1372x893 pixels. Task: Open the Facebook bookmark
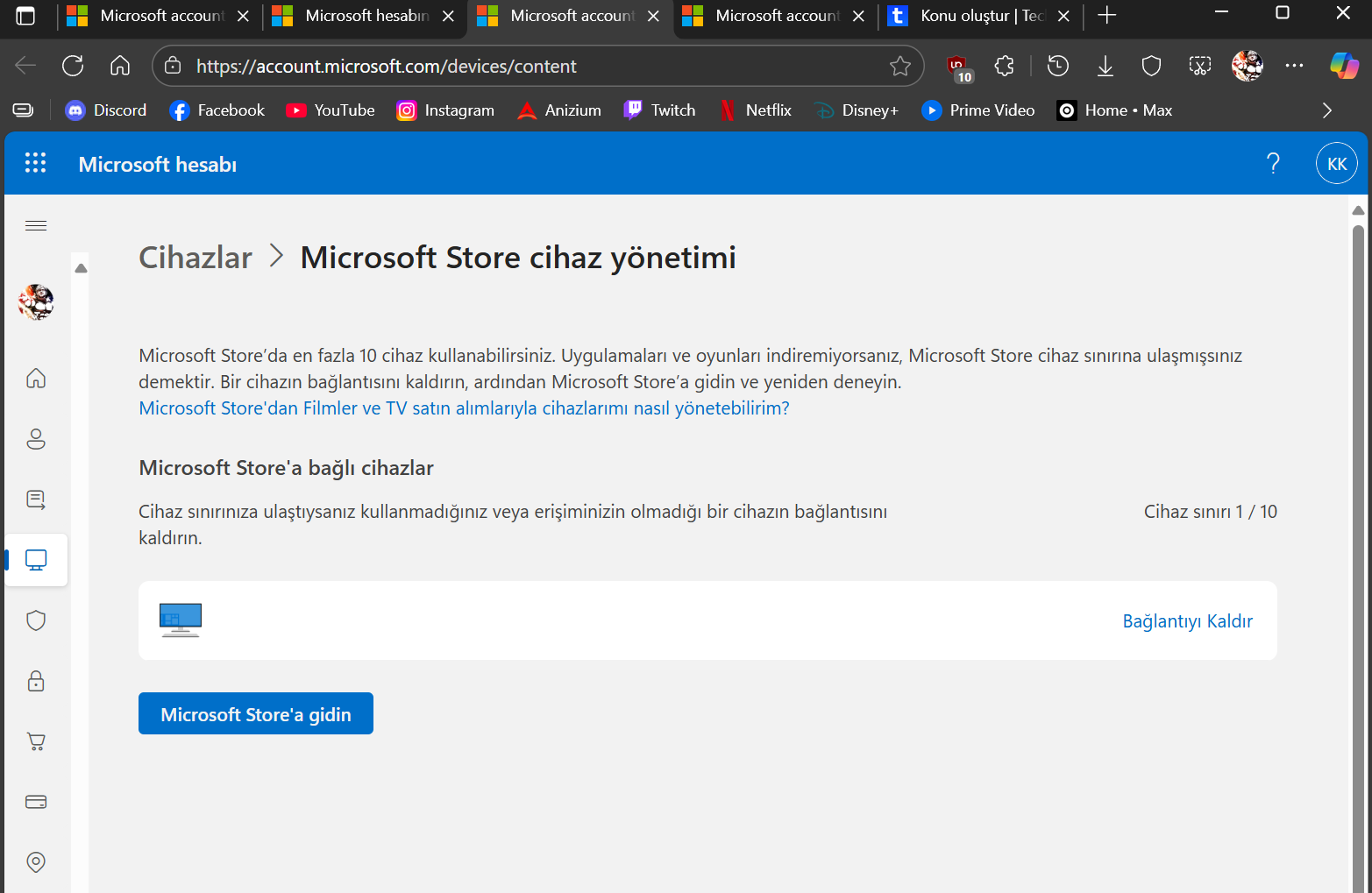click(217, 110)
